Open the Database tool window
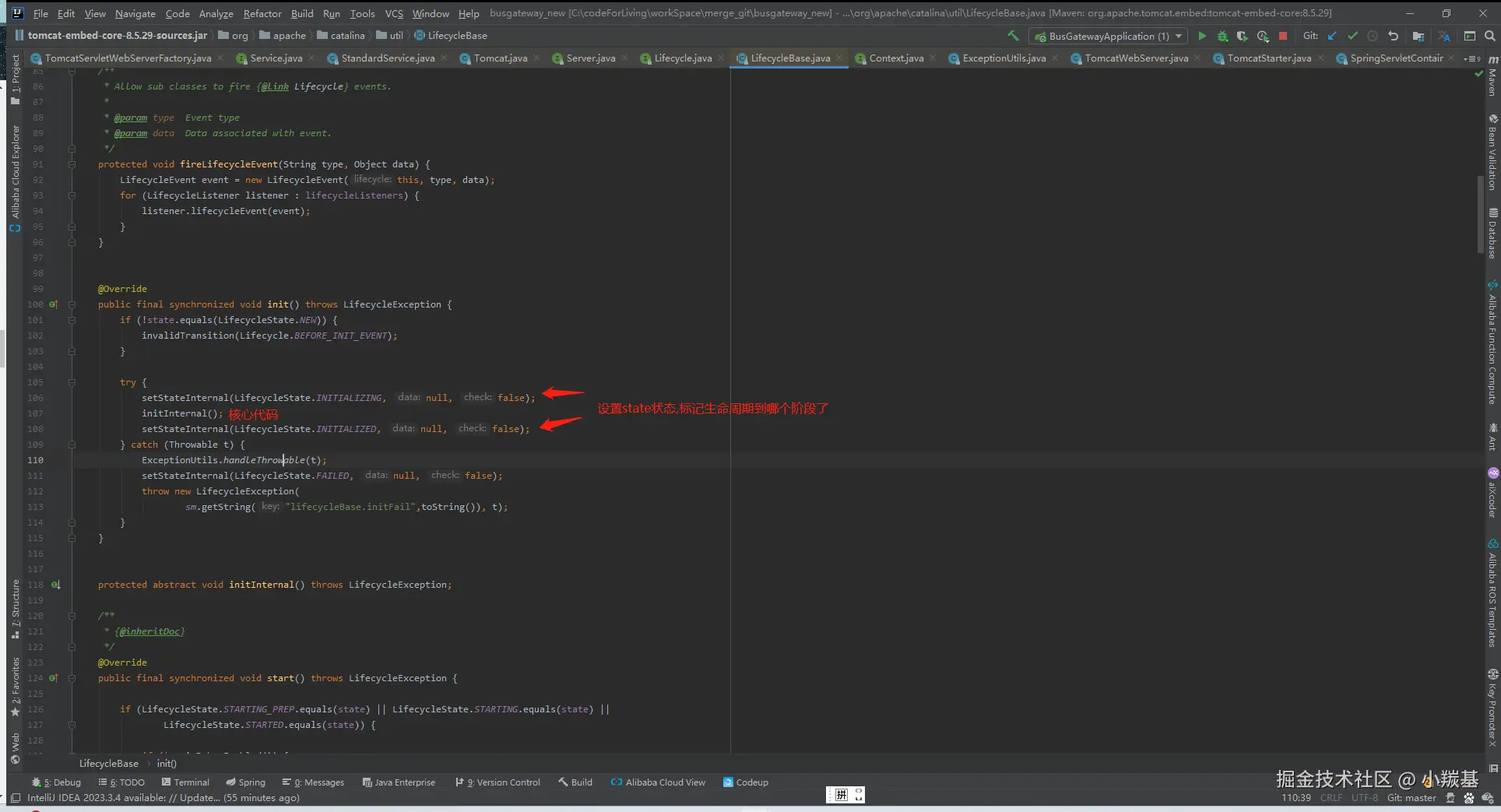1501x812 pixels. tap(1492, 234)
